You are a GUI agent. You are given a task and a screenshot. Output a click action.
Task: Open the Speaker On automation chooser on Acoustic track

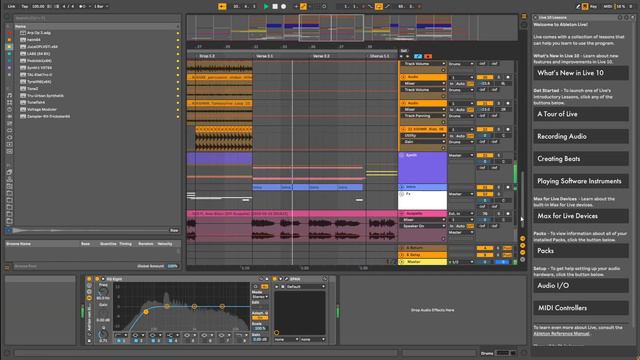pyautogui.click(x=423, y=226)
